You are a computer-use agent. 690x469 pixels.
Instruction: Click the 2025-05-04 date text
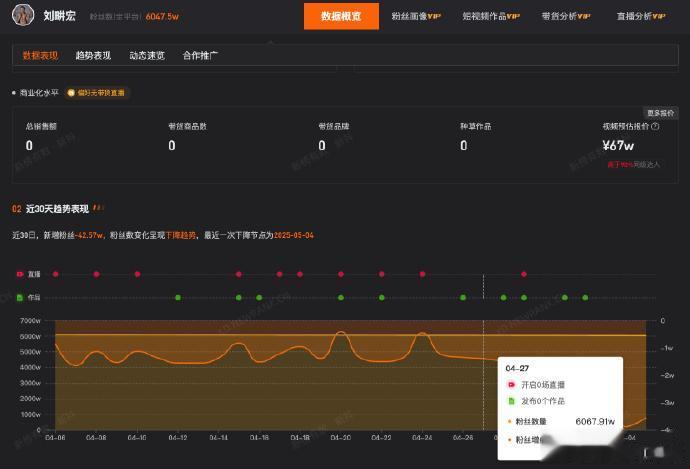pyautogui.click(x=294, y=235)
